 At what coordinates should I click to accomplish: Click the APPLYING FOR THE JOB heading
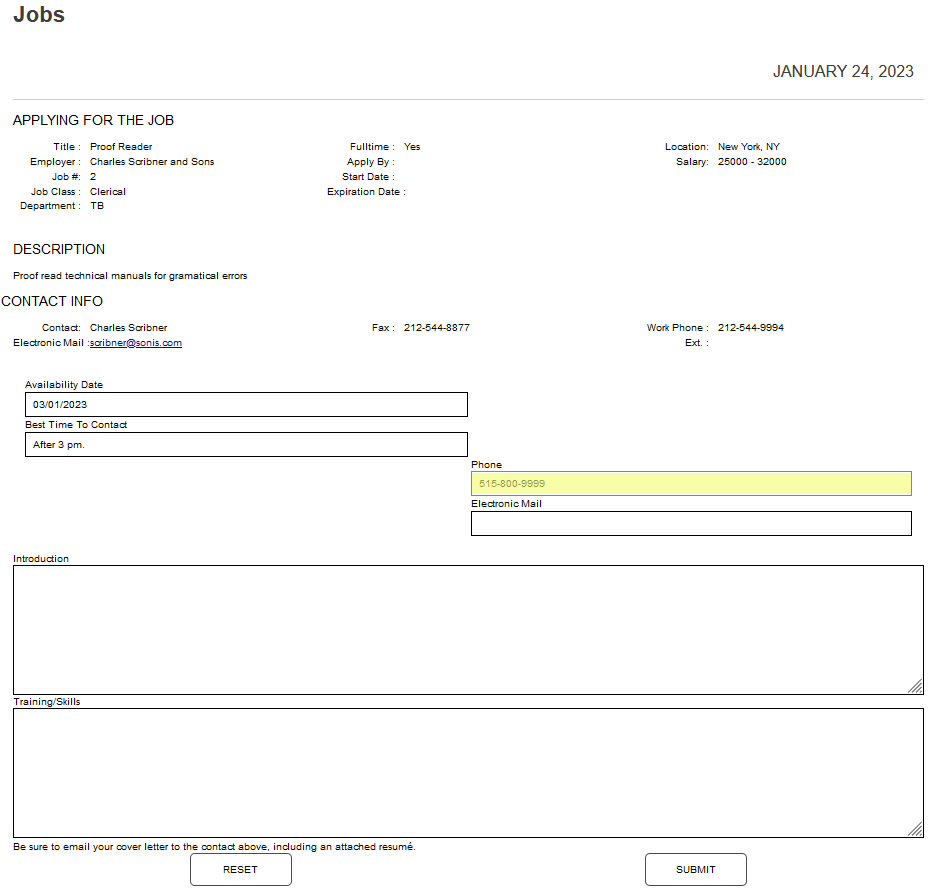click(x=93, y=119)
